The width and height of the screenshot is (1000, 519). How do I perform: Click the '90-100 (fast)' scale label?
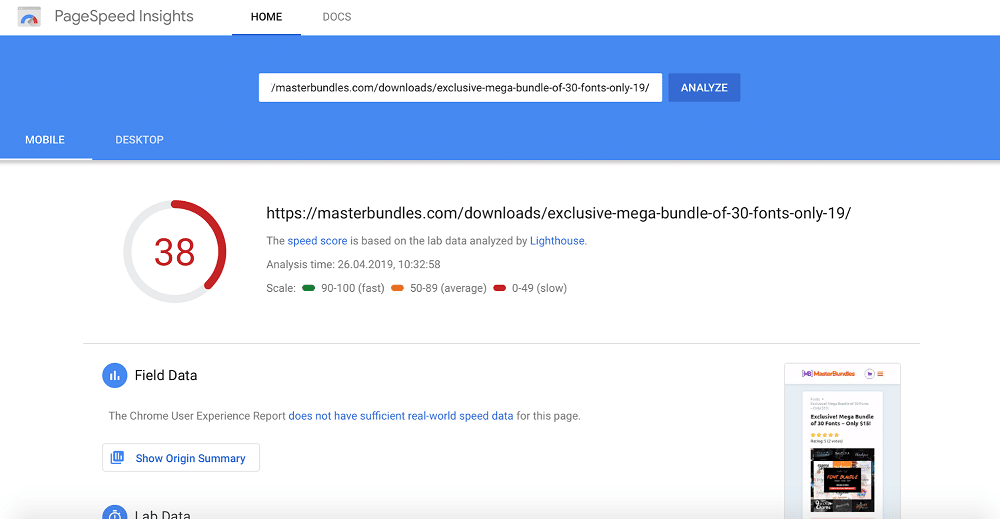click(353, 288)
